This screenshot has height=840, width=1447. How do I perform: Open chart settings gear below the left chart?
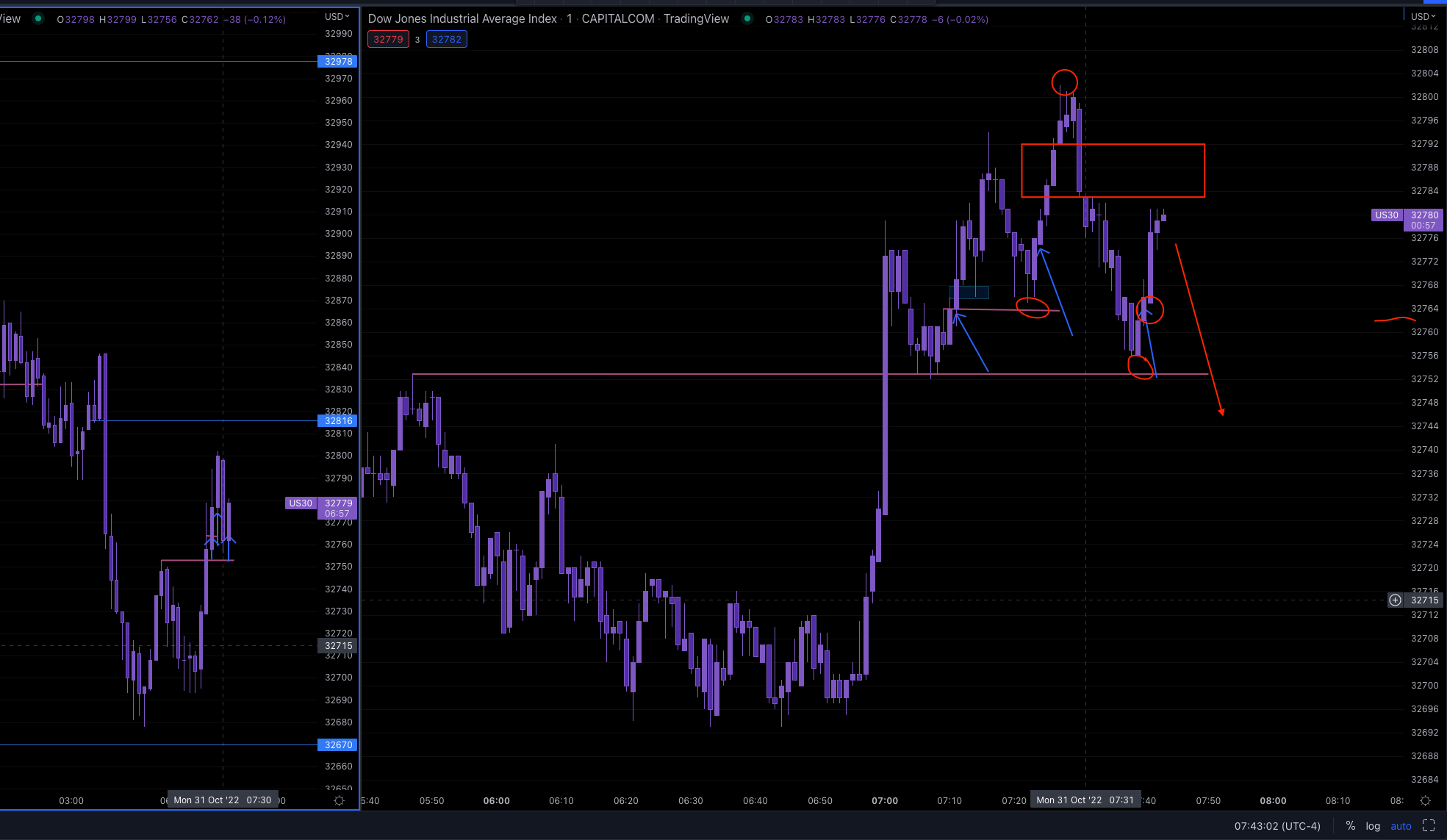[x=339, y=800]
